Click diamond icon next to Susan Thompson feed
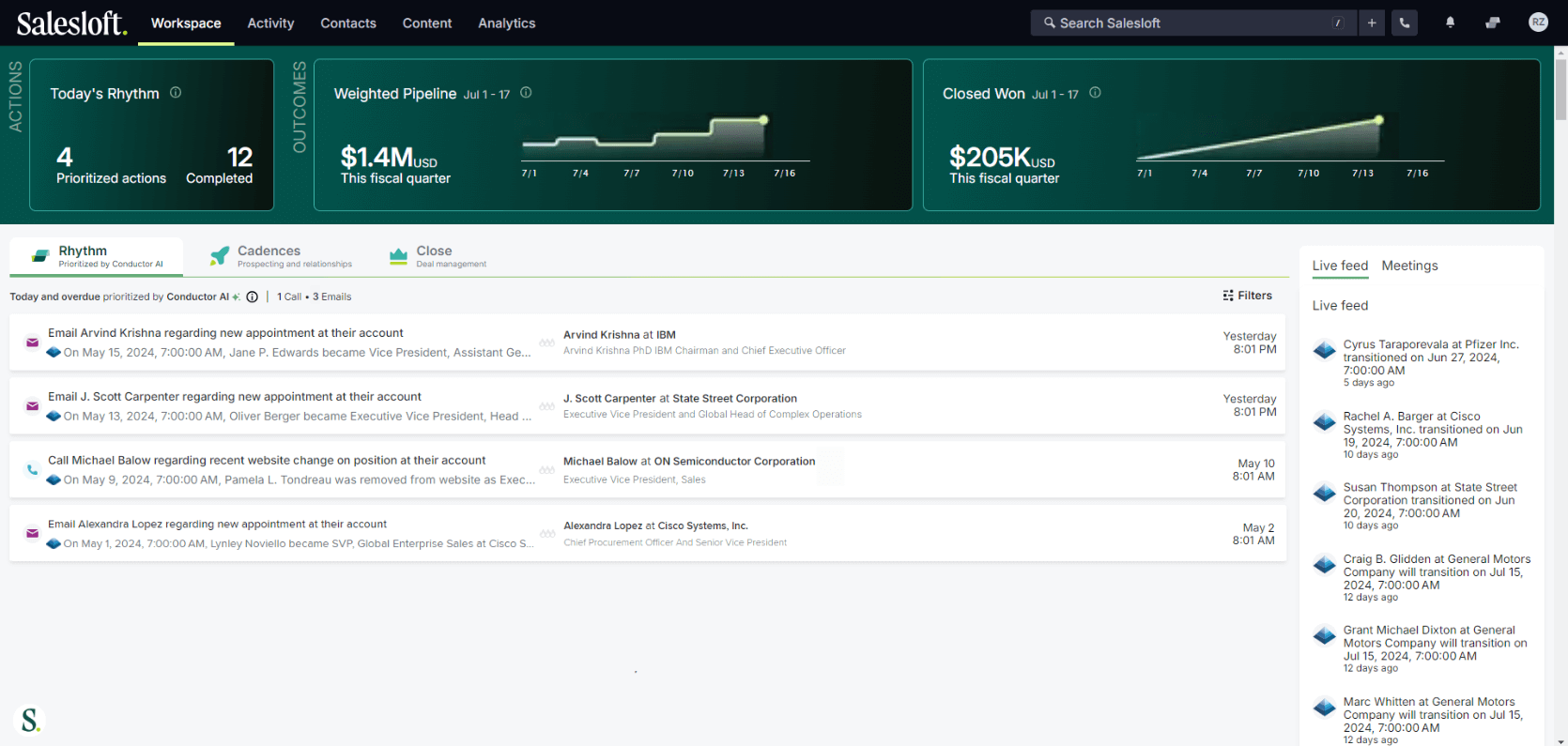The image size is (1568, 746). pyautogui.click(x=1325, y=493)
